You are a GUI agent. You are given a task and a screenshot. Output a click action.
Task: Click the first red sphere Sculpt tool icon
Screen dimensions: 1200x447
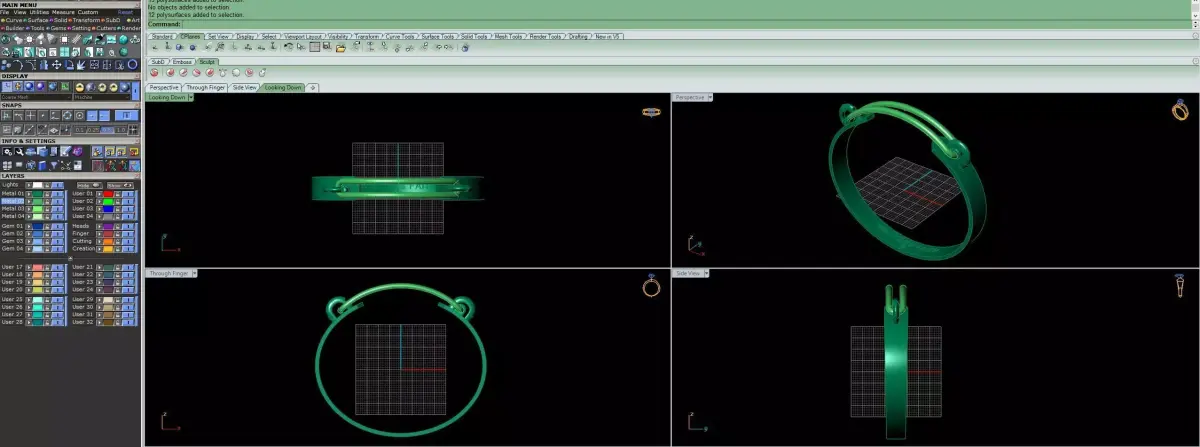pos(154,73)
